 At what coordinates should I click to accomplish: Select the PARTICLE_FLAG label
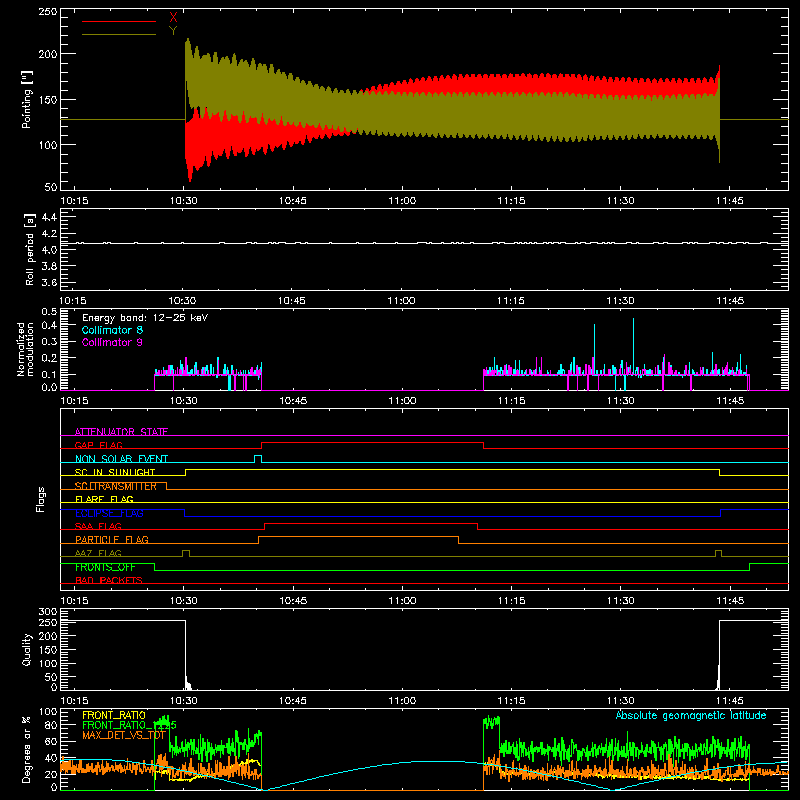point(112,539)
